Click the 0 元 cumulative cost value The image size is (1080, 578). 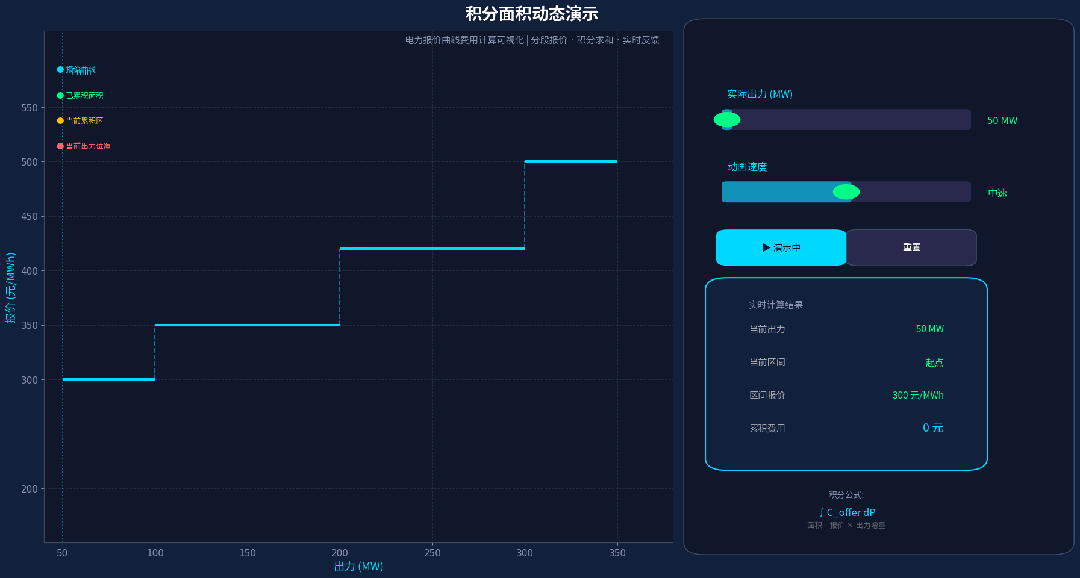[x=933, y=428]
